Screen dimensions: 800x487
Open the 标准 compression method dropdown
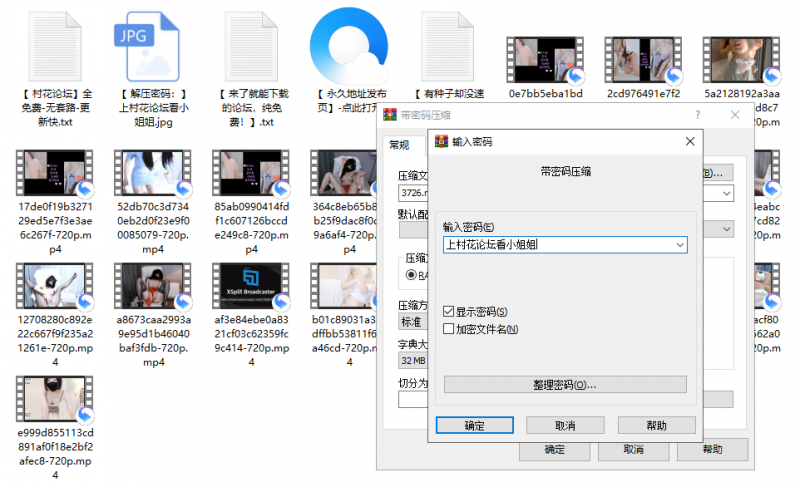[412, 323]
